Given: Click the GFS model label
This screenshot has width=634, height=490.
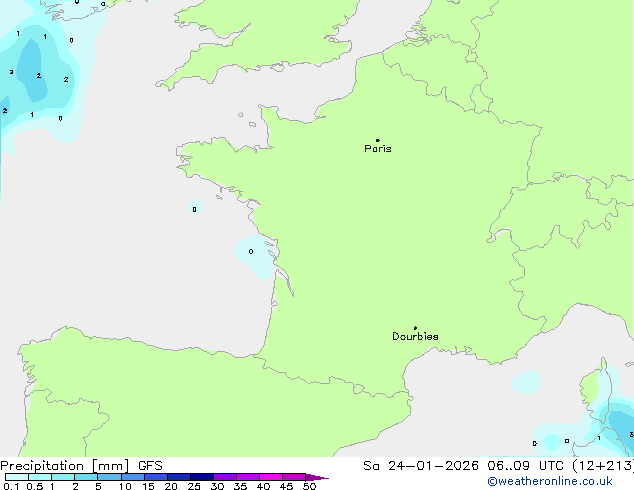Looking at the screenshot, I should click(150, 466).
